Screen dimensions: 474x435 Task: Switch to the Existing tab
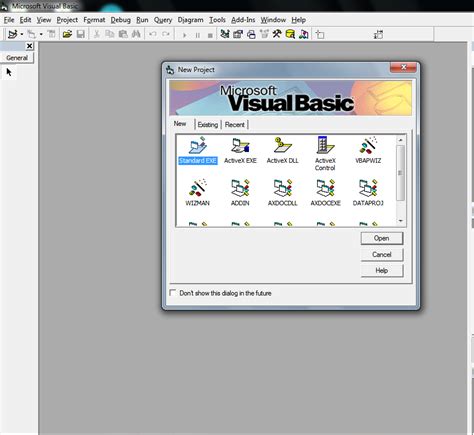coord(208,125)
